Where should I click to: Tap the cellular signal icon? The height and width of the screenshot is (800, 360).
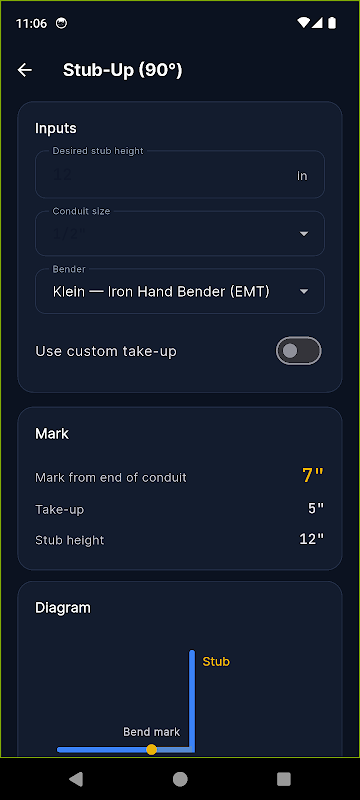point(317,23)
